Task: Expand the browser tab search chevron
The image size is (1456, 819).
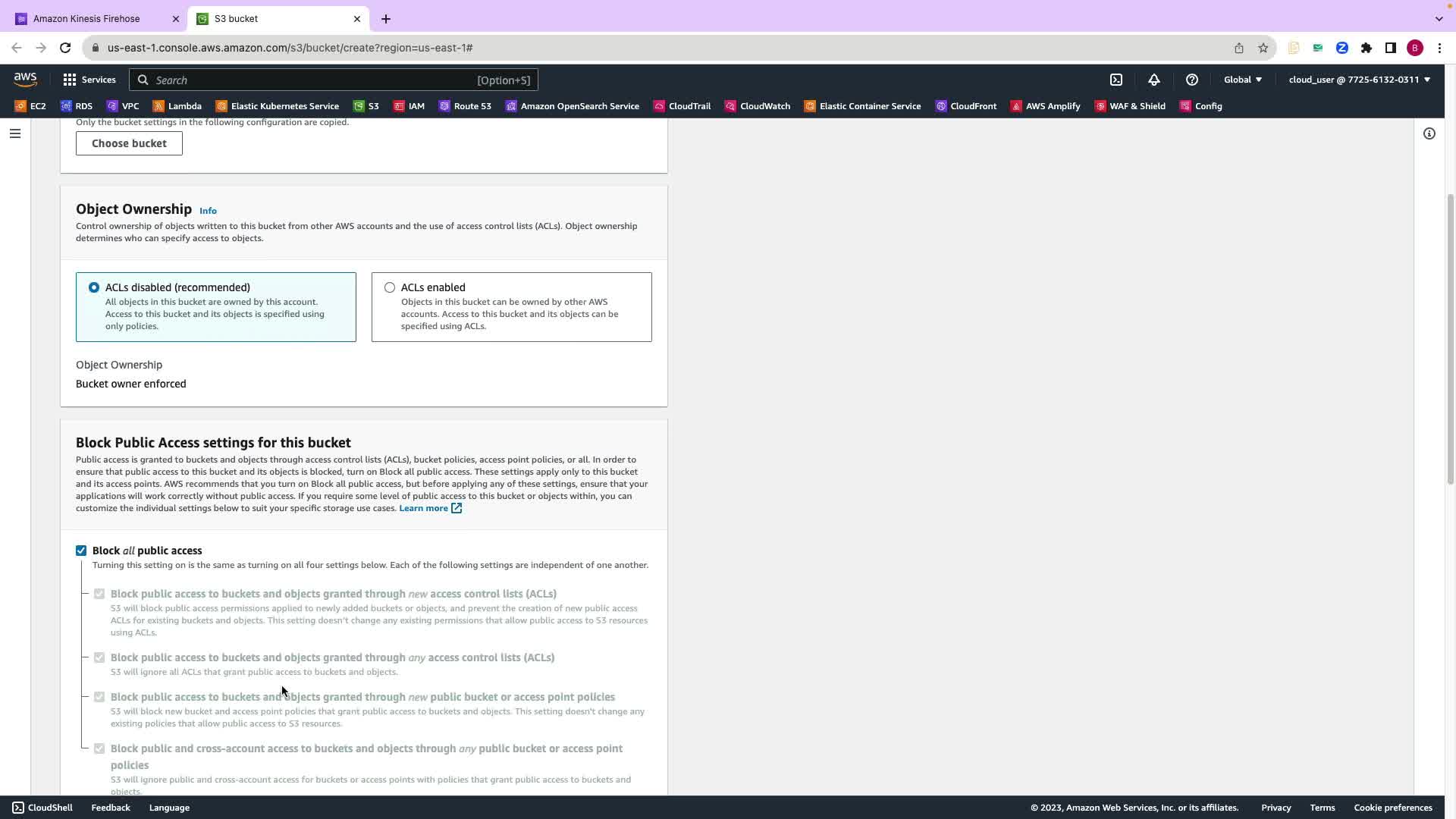Action: [1439, 18]
